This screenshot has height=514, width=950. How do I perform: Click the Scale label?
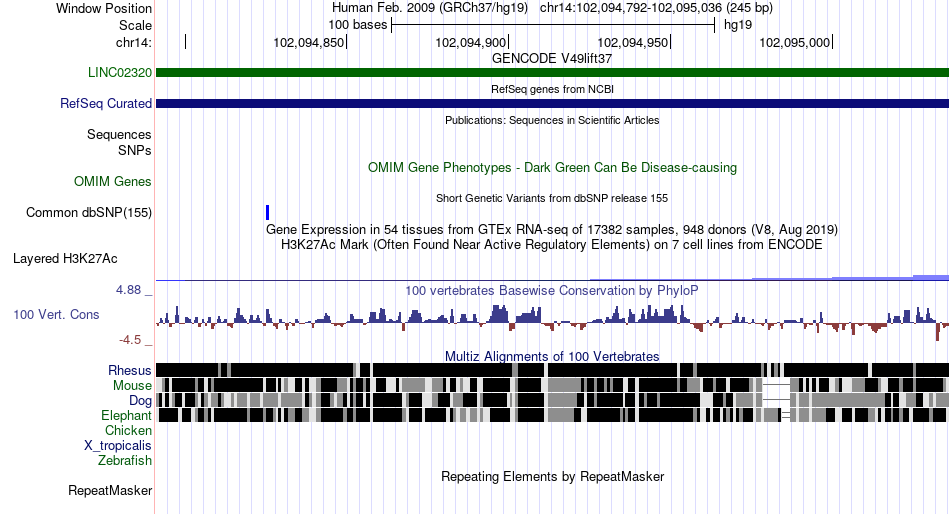[x=136, y=25]
